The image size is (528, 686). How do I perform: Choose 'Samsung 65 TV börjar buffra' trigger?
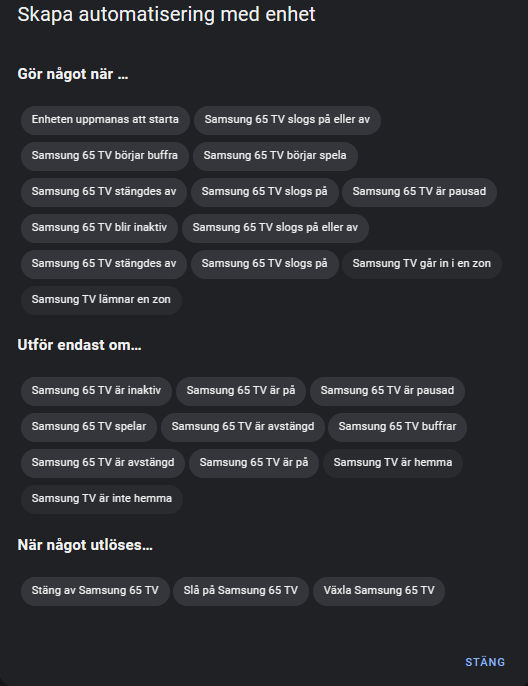pos(105,156)
